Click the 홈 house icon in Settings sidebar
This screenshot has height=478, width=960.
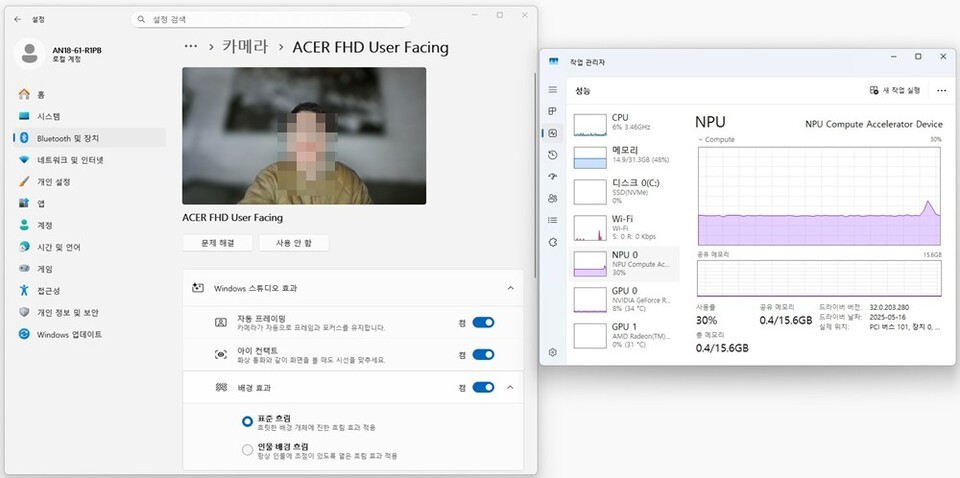[24, 94]
